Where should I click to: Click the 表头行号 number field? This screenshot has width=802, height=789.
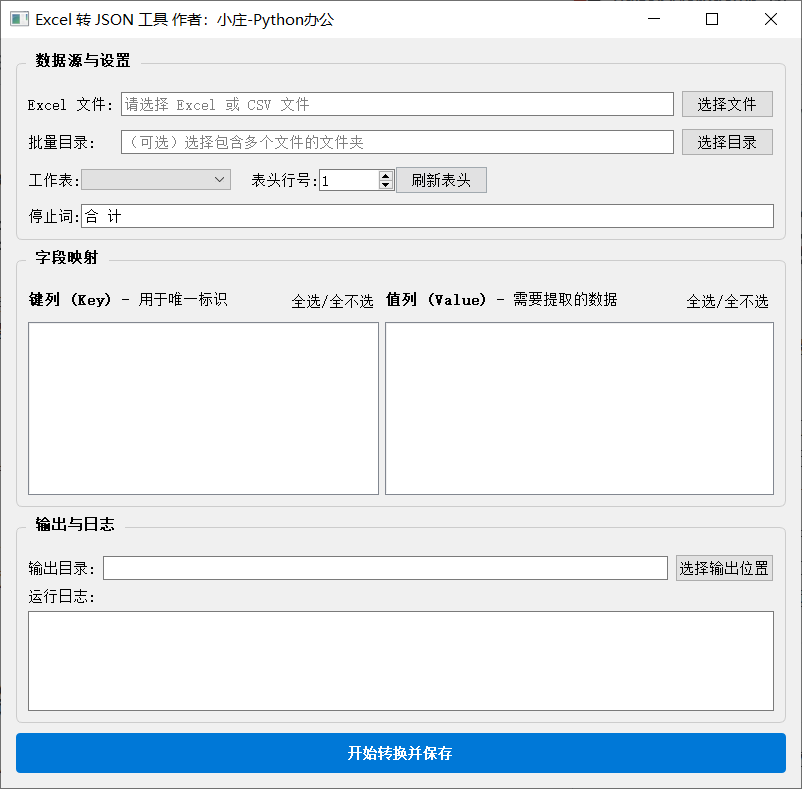(348, 180)
